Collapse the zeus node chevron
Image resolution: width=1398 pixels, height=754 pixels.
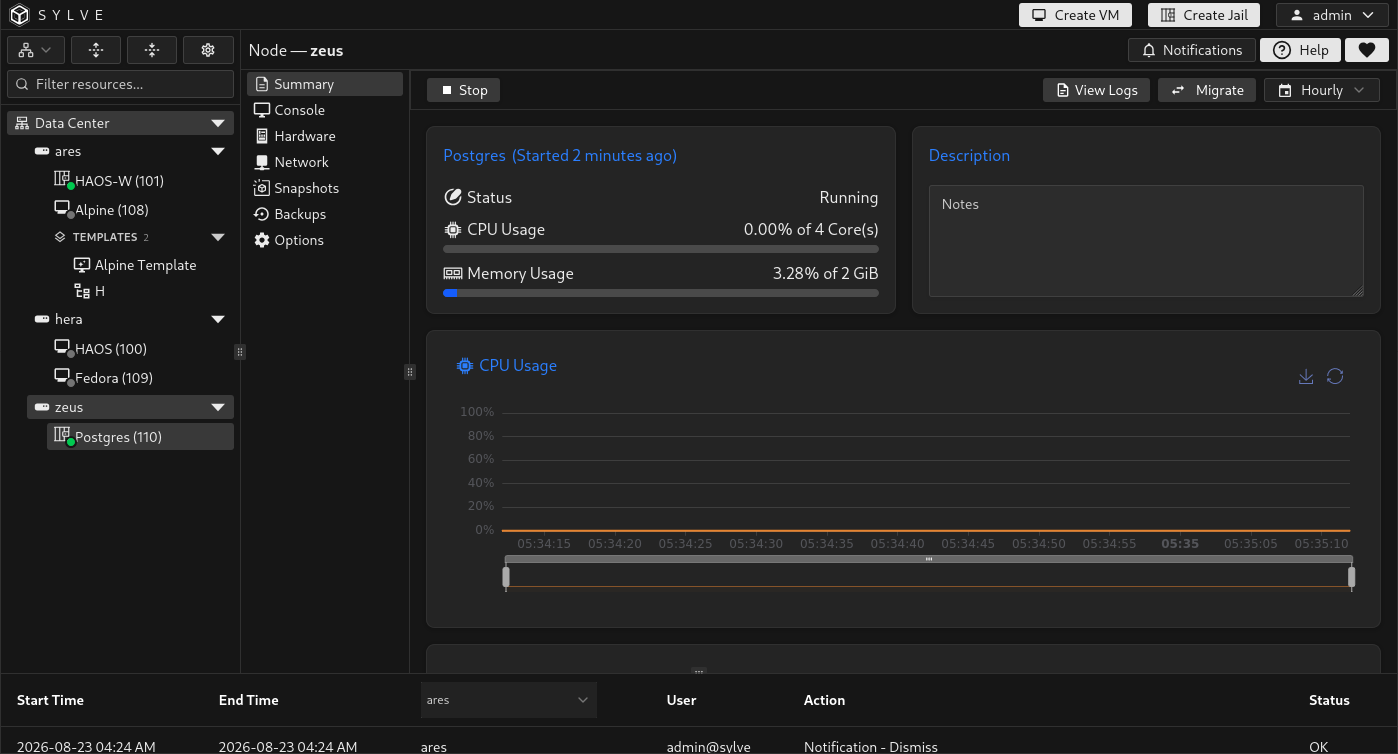pos(218,408)
